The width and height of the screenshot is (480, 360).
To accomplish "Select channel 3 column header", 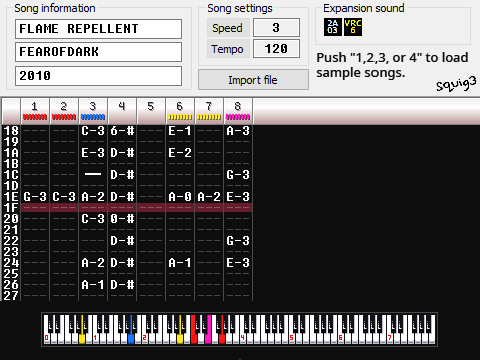I will pos(93,111).
